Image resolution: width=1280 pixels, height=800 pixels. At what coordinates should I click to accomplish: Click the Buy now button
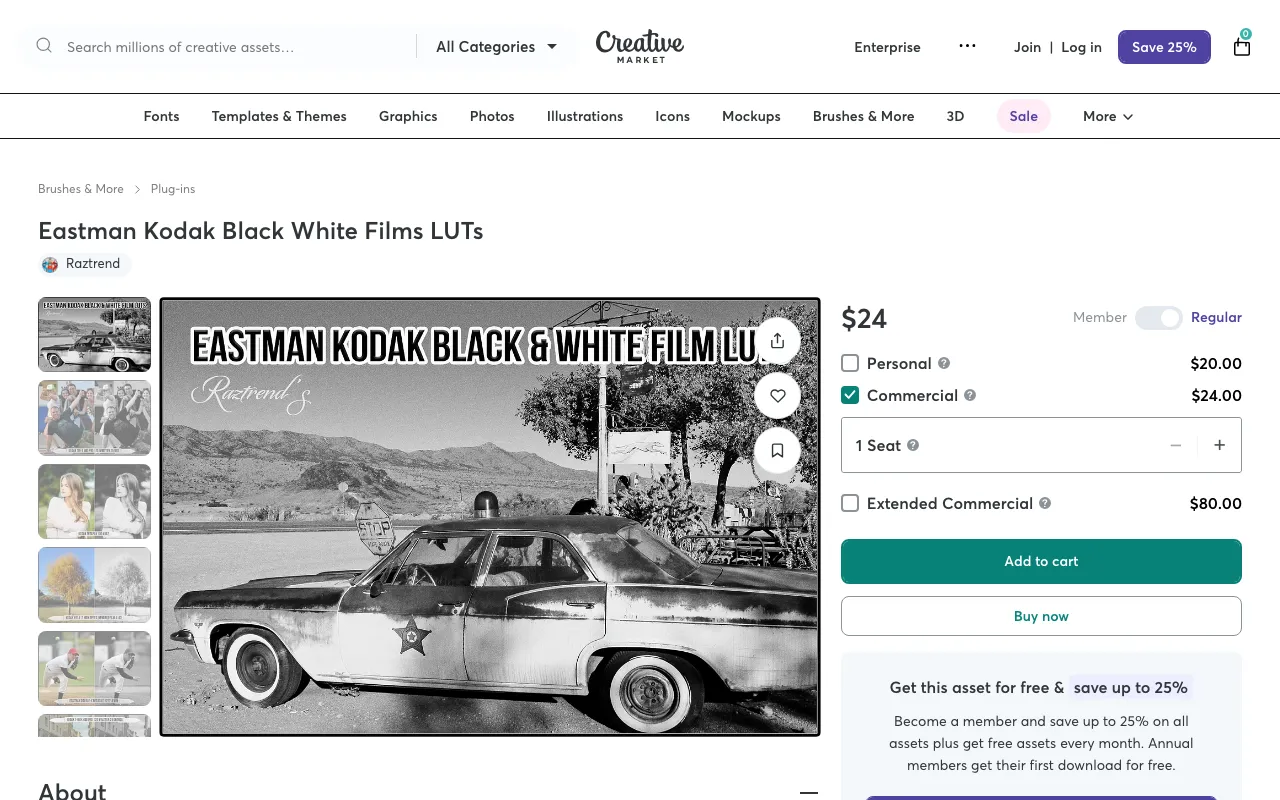point(1041,616)
